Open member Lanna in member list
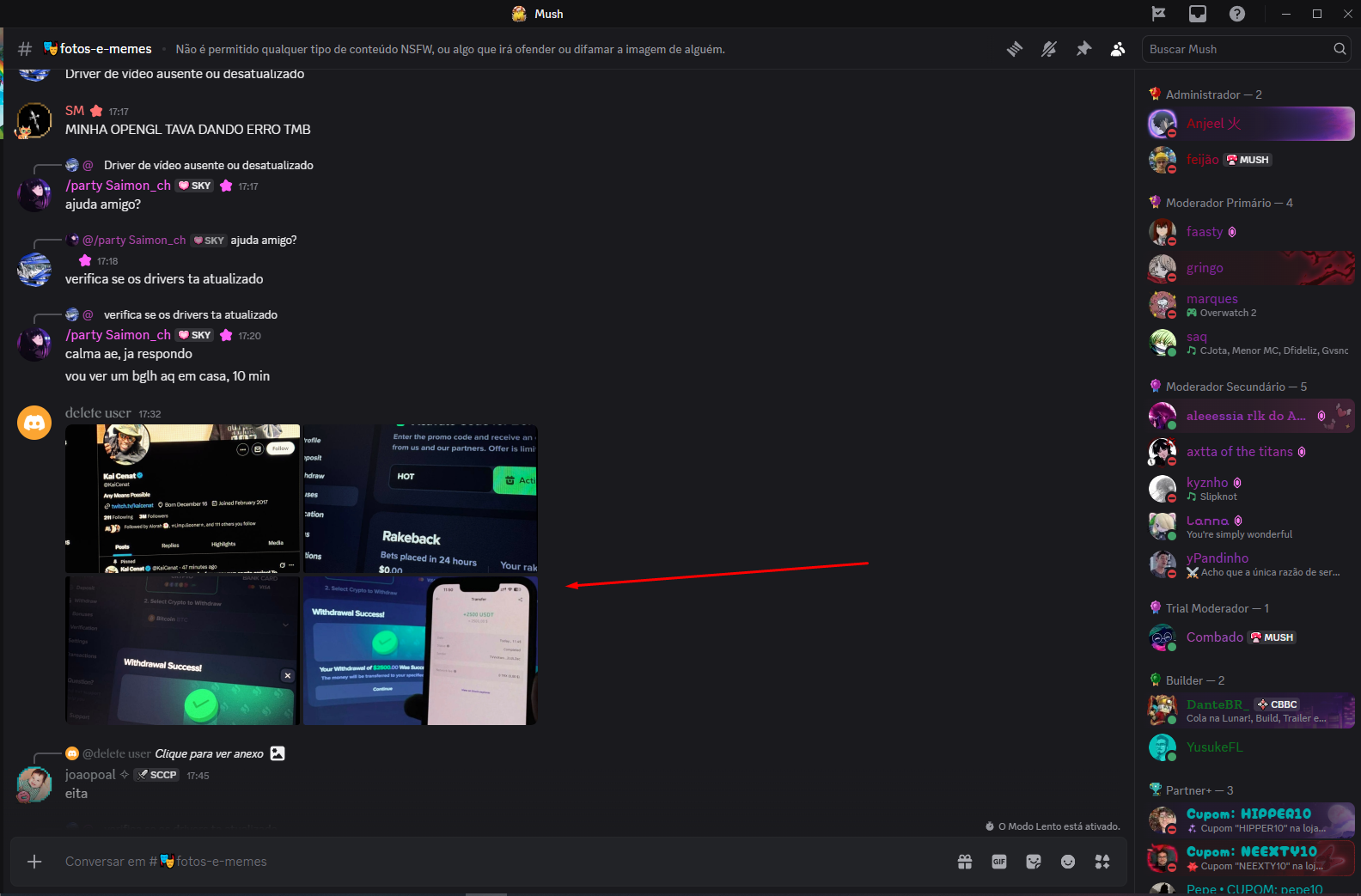The image size is (1361, 896). pos(1251,527)
